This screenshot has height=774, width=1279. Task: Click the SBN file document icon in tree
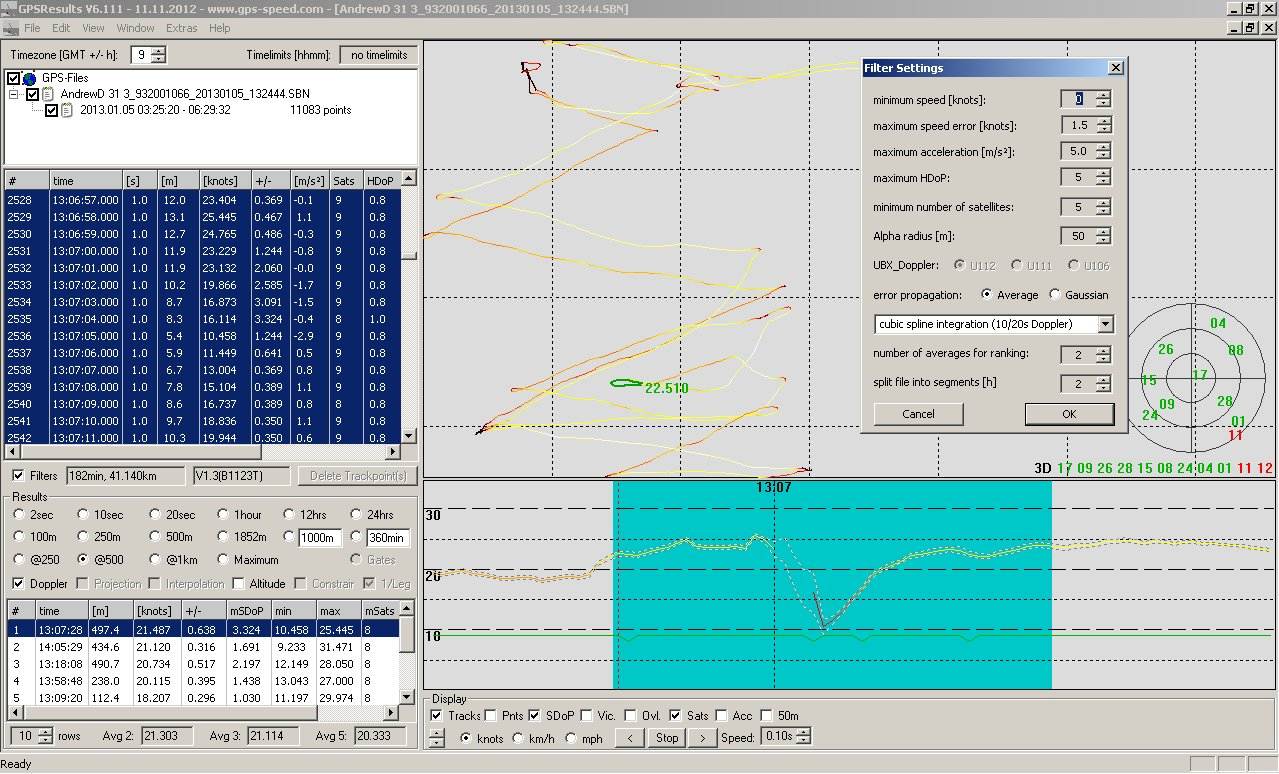click(48, 94)
